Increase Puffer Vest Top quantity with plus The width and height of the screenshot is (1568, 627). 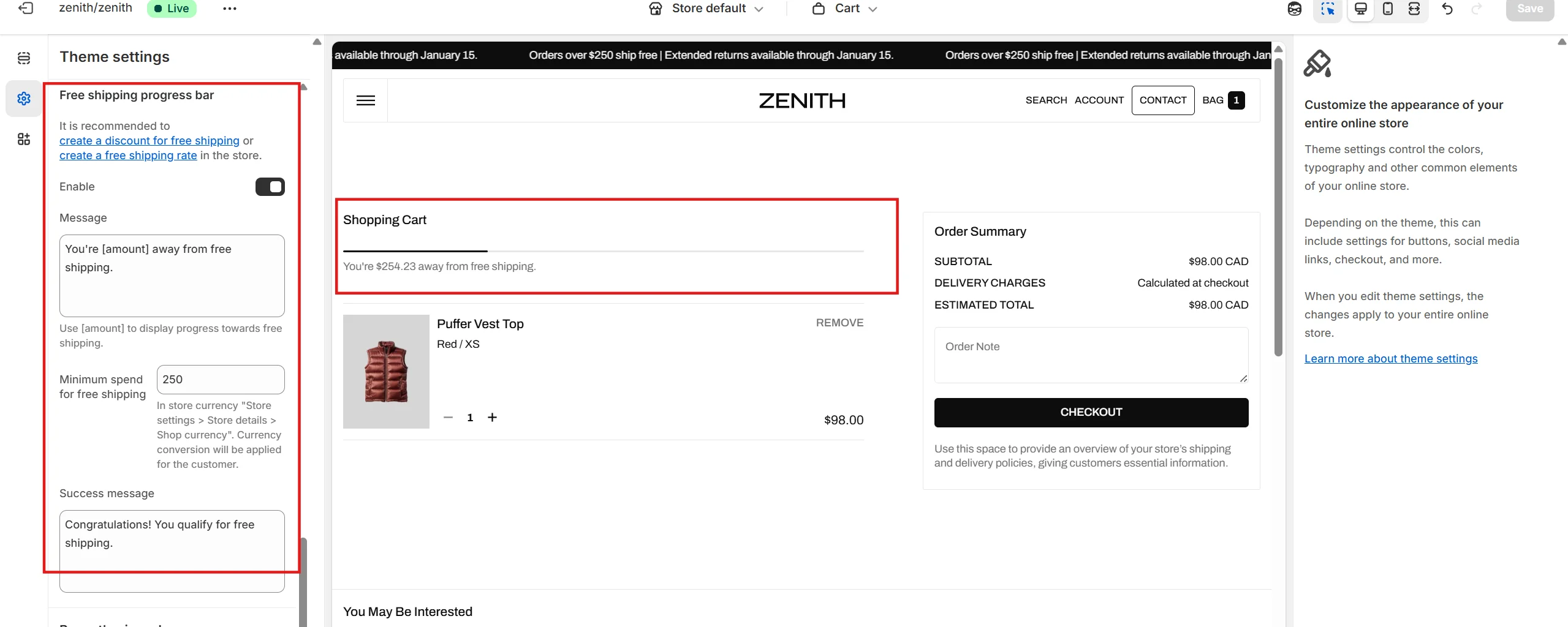tap(492, 418)
